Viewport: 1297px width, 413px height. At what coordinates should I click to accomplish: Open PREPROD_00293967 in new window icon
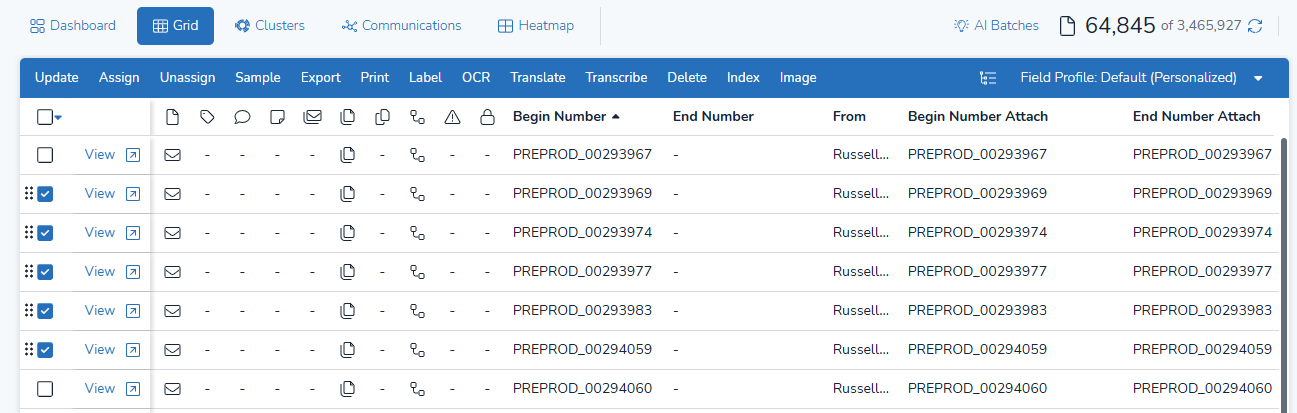[x=133, y=155]
